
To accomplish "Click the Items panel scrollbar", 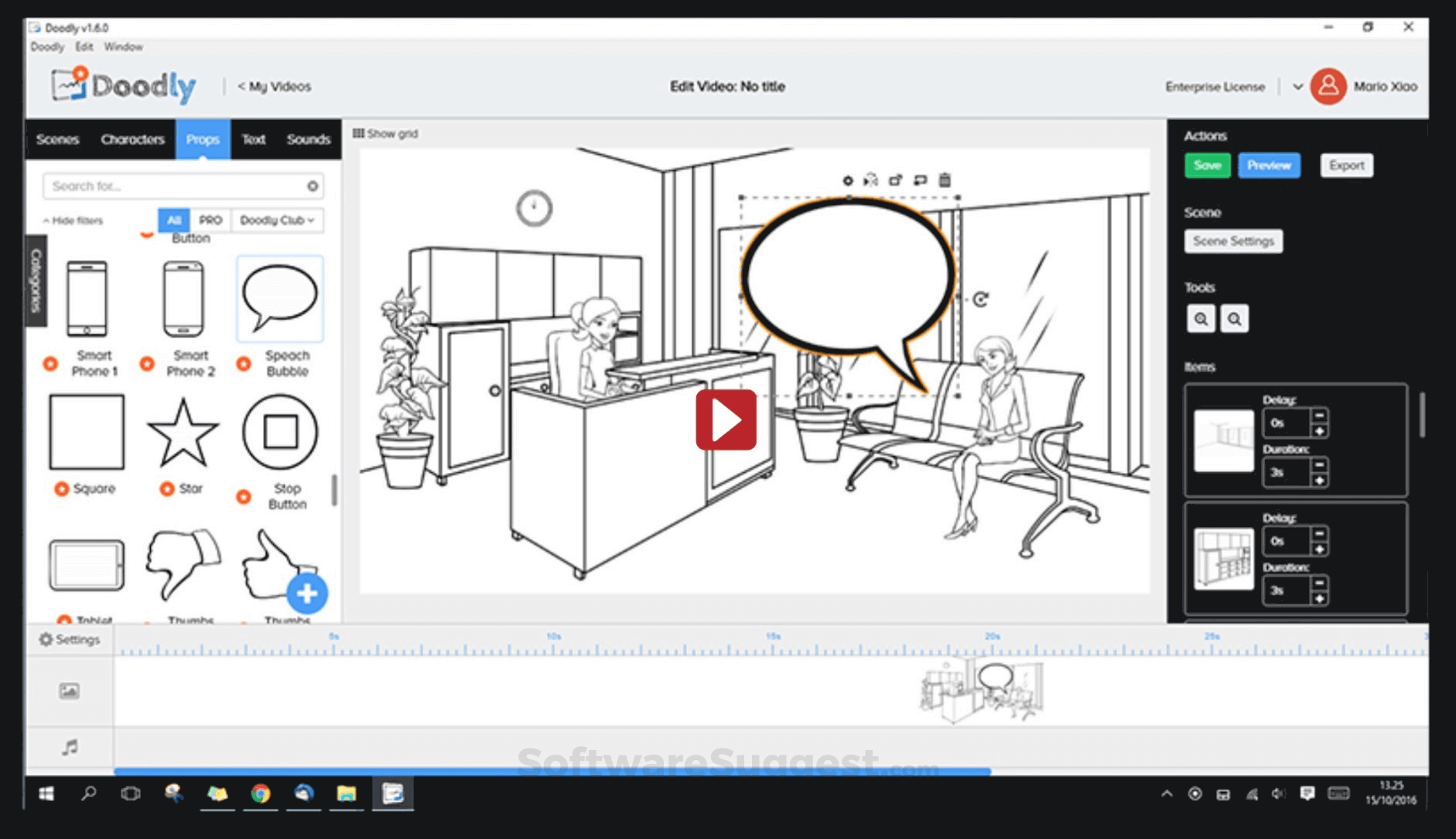I will [1422, 416].
